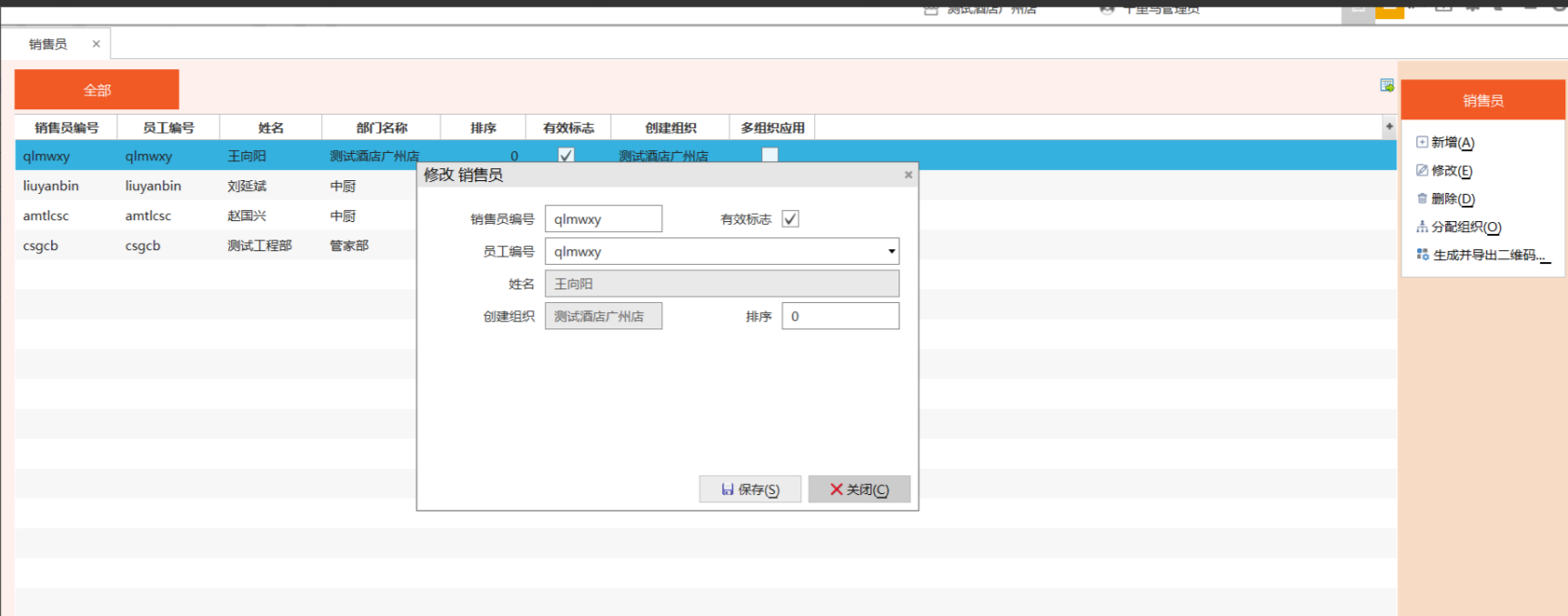This screenshot has height=616, width=1568.
Task: Click the plus icon at the table header's right end
Action: pyautogui.click(x=1389, y=126)
